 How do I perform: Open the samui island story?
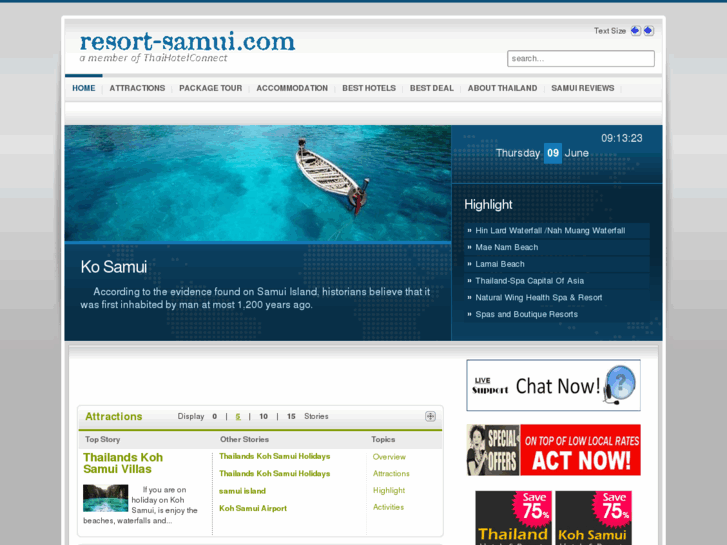tap(242, 491)
